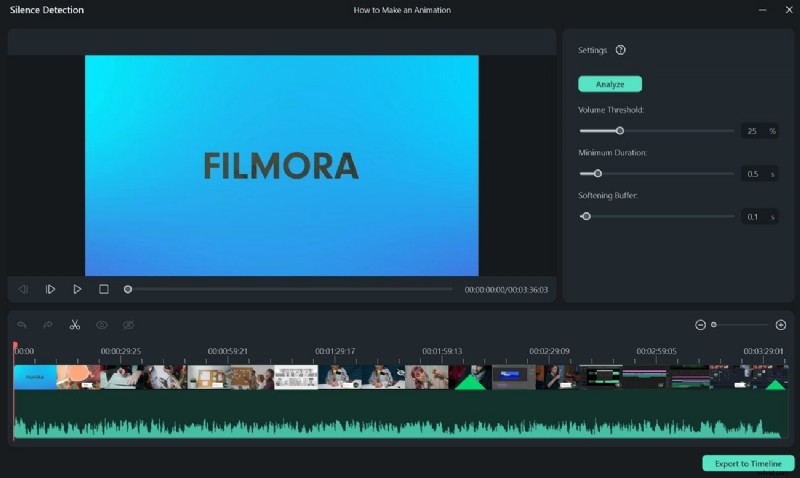
Task: Open the Settings help question-mark icon
Action: (x=620, y=50)
